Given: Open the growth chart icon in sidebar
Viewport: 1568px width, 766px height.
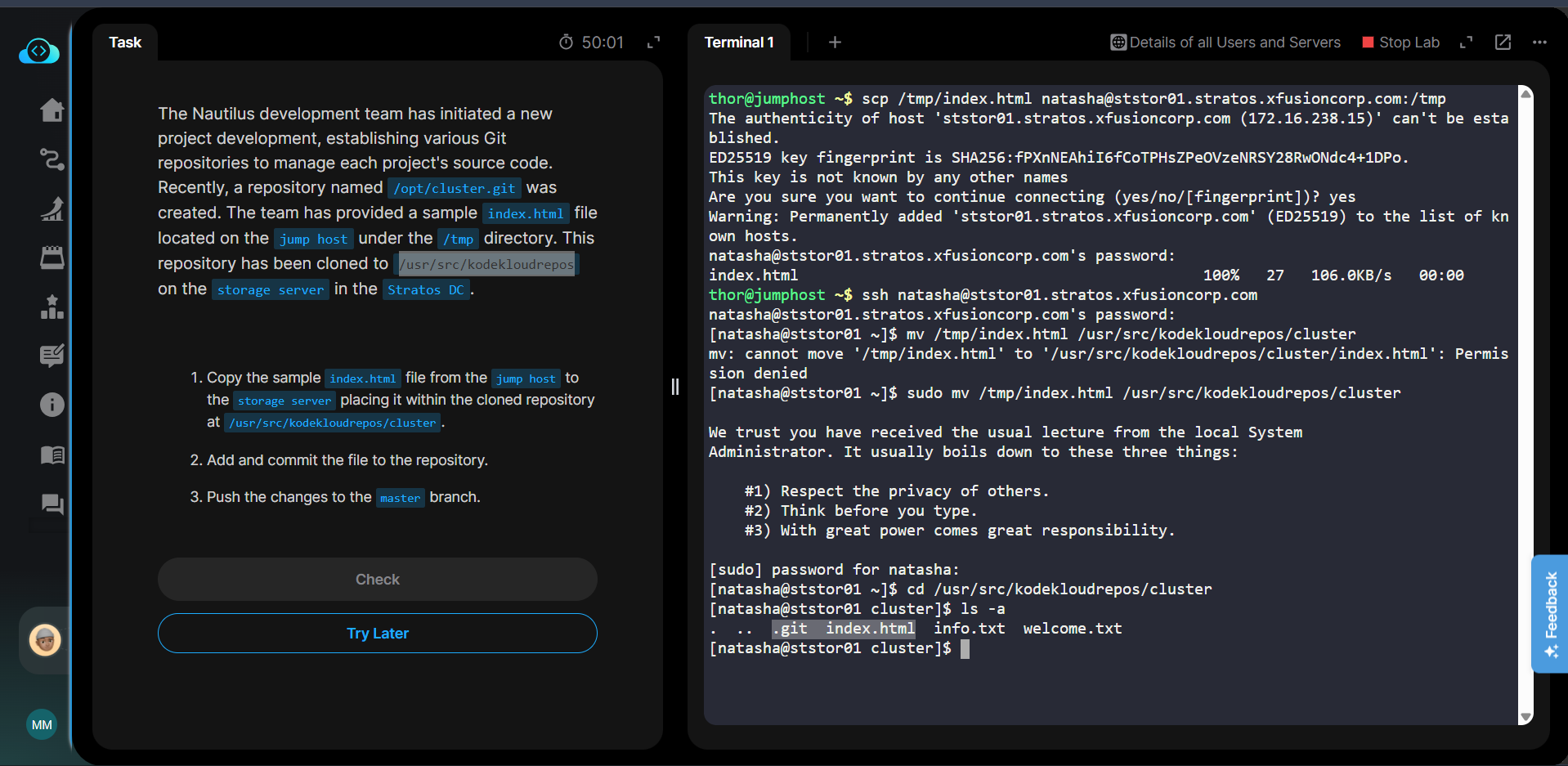Looking at the screenshot, I should (x=52, y=208).
